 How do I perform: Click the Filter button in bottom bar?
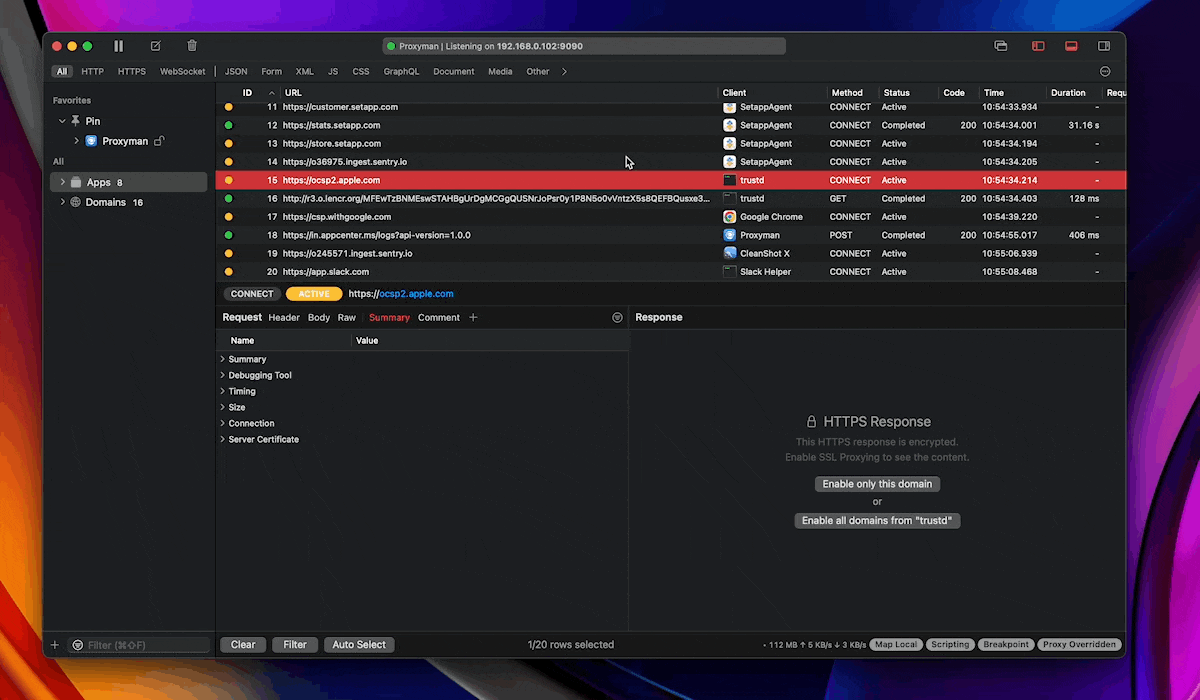click(295, 645)
